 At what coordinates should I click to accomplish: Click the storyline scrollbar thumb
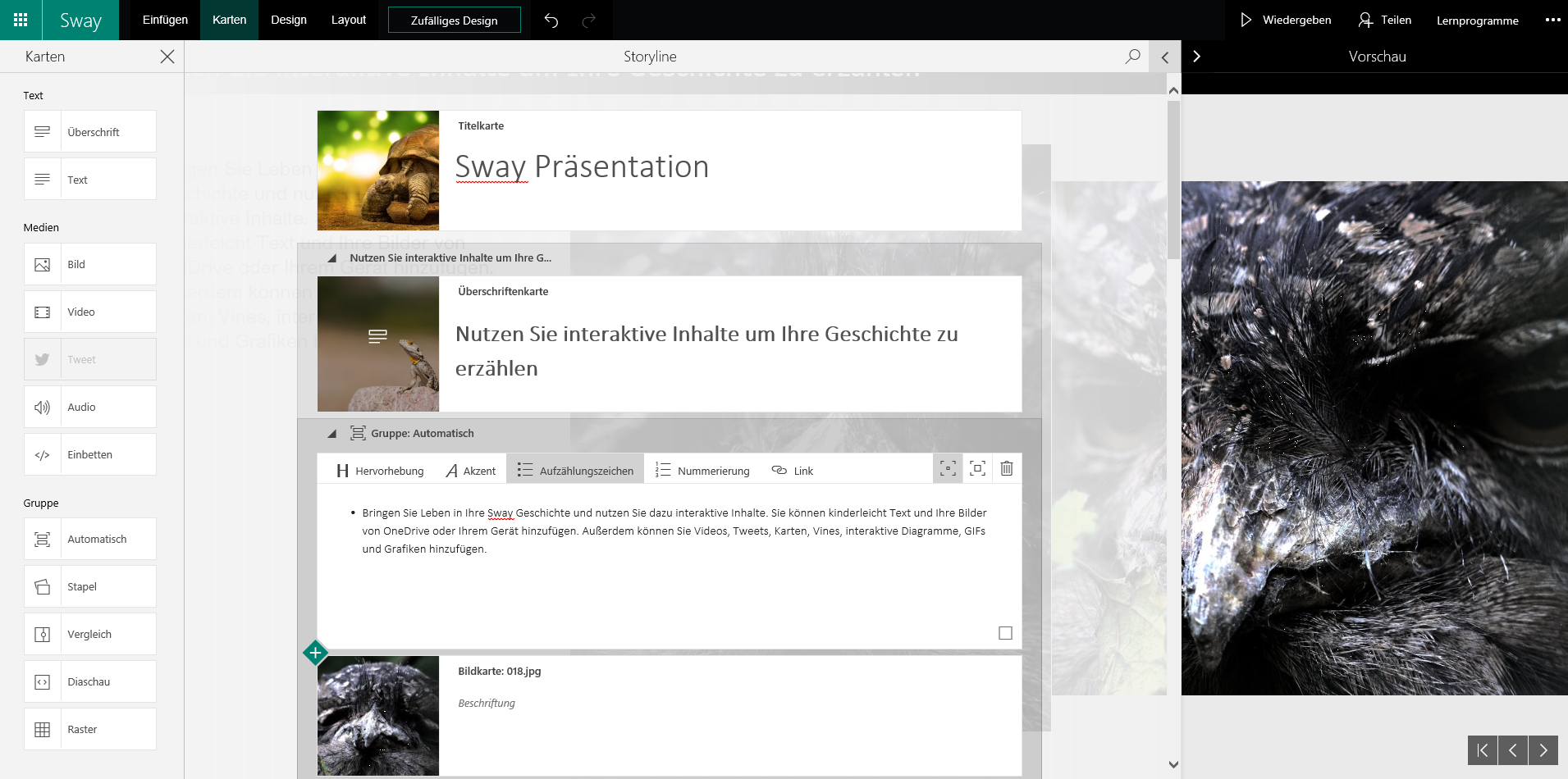pyautogui.click(x=1173, y=179)
